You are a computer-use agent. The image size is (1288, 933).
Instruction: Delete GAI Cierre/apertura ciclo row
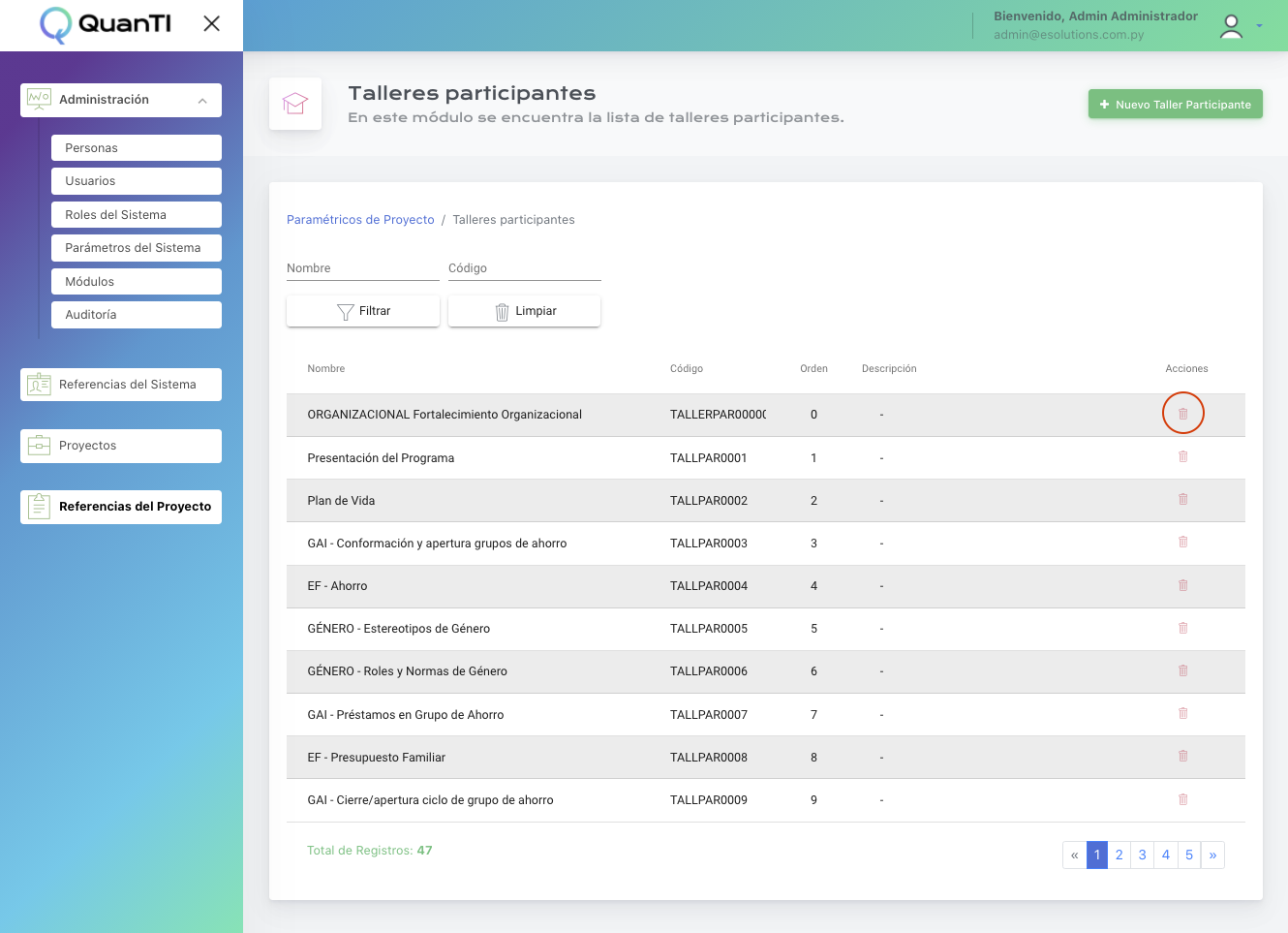tap(1182, 799)
